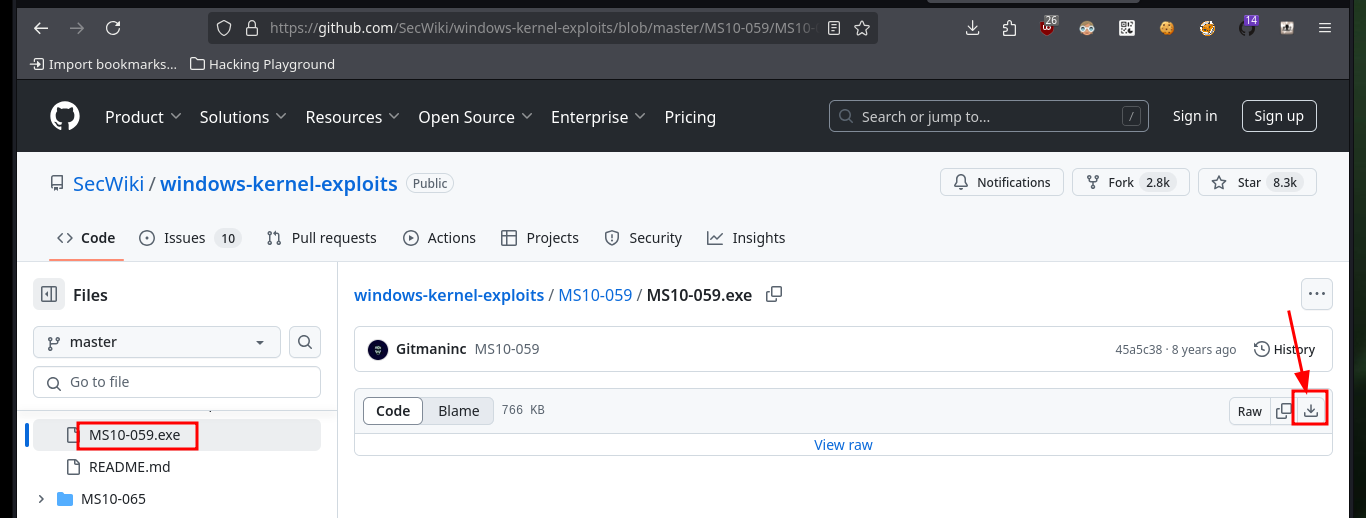Go back to the previous browser page
The width and height of the screenshot is (1366, 518).
pos(41,28)
